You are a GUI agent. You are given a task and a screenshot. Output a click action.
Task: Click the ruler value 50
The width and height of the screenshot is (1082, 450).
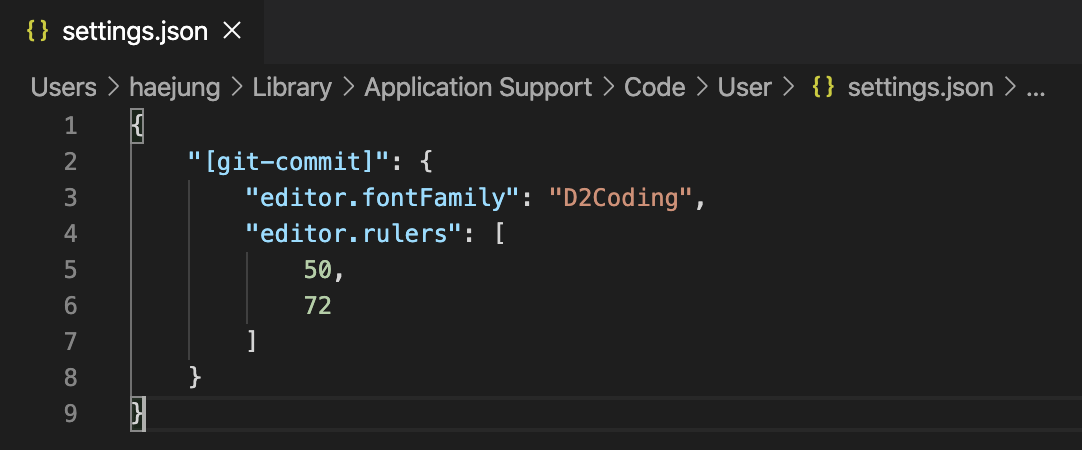coord(318,270)
